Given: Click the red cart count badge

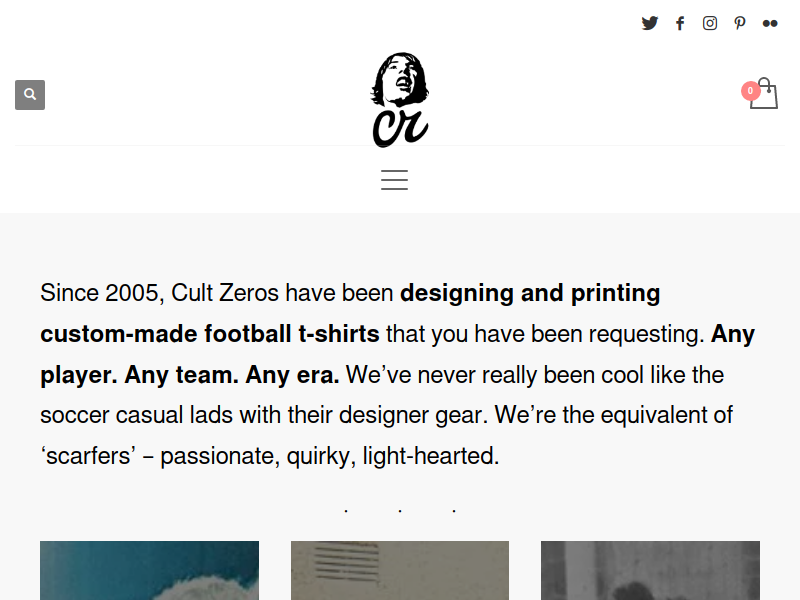Looking at the screenshot, I should click(751, 91).
